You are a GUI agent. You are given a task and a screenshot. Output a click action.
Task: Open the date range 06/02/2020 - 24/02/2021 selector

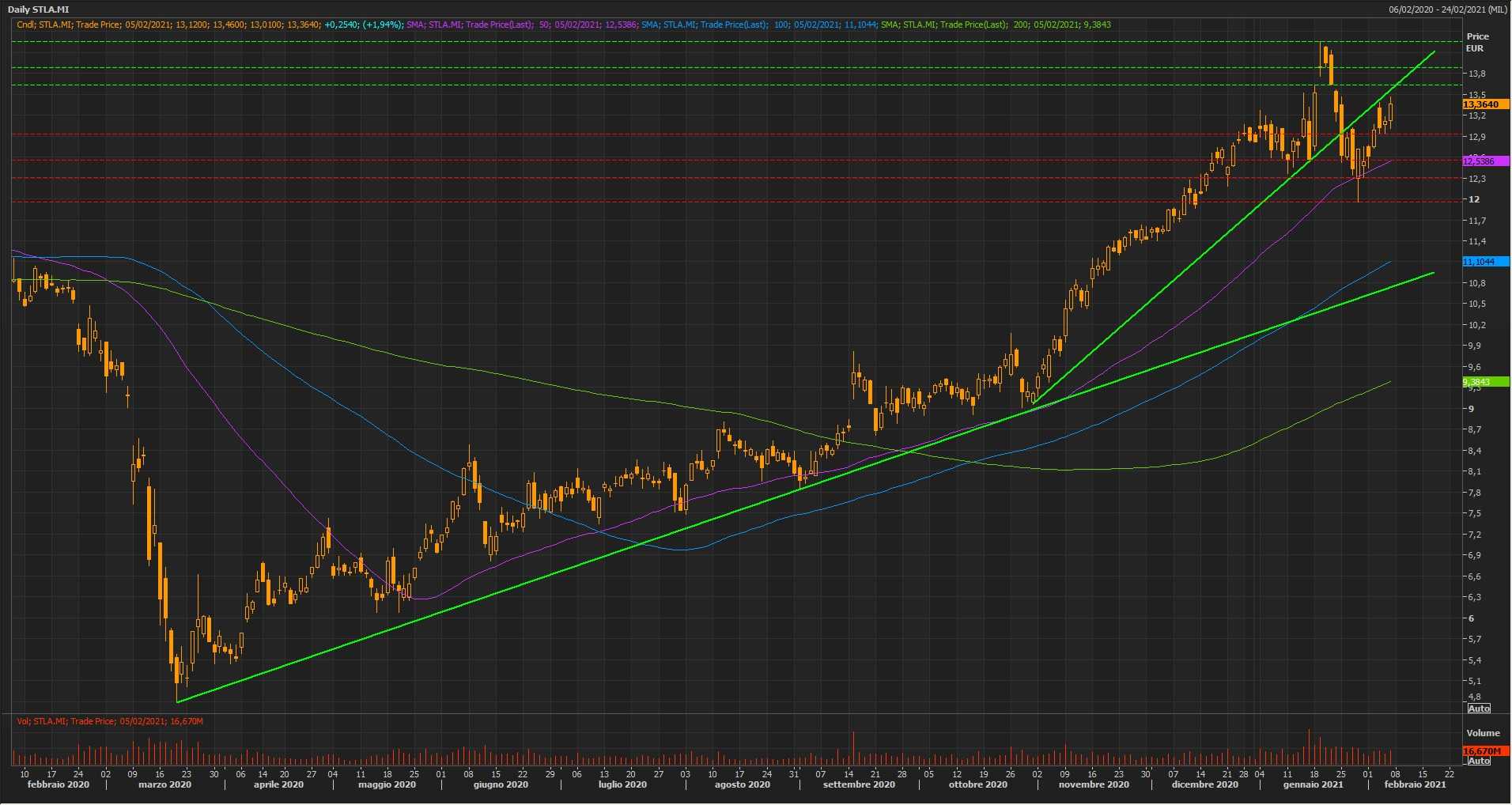pos(1448,9)
